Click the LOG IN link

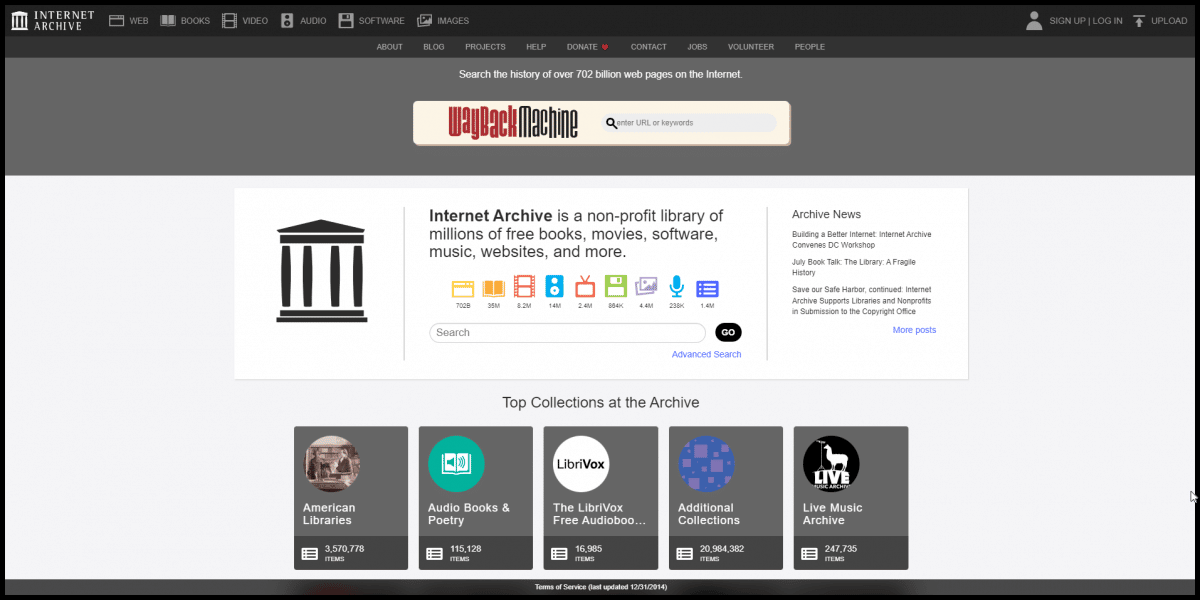[1108, 21]
